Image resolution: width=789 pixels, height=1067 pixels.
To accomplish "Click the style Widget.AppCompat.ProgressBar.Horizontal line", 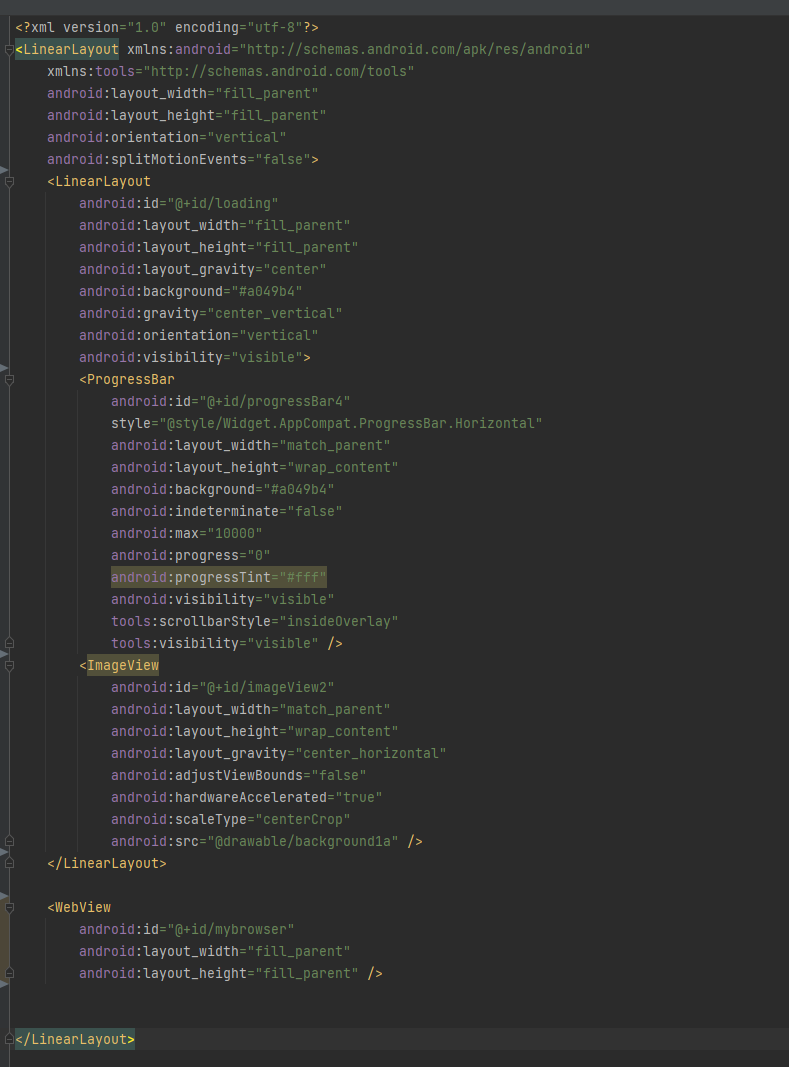I will click(327, 423).
